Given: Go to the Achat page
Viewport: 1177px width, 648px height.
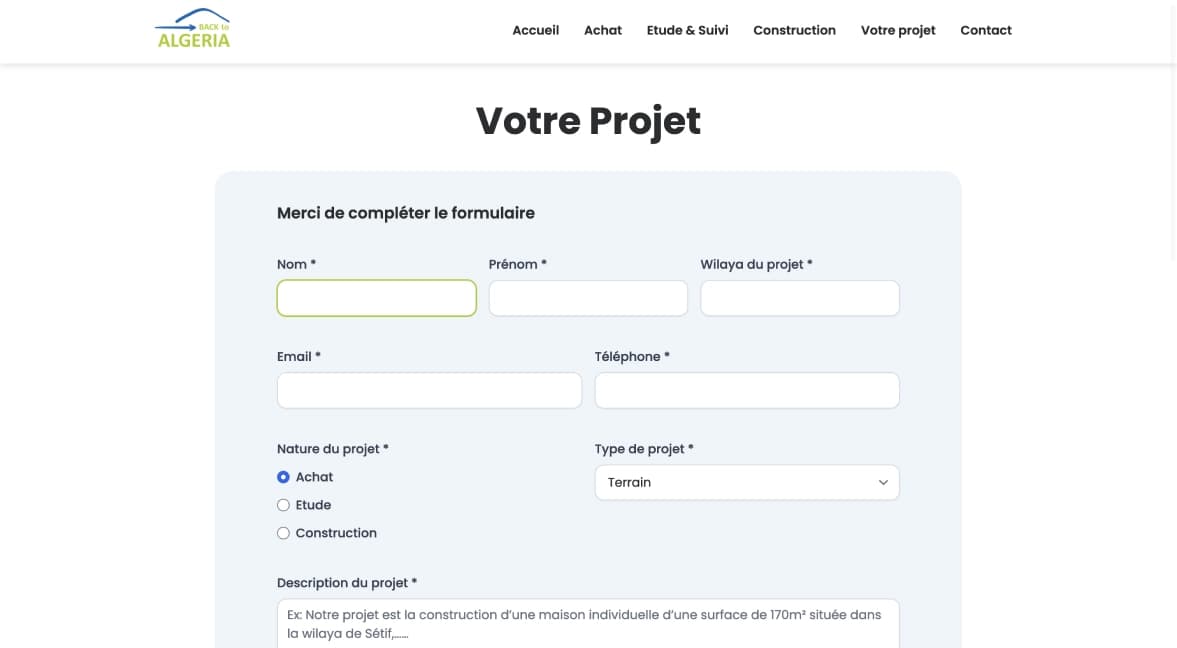Looking at the screenshot, I should click(603, 30).
